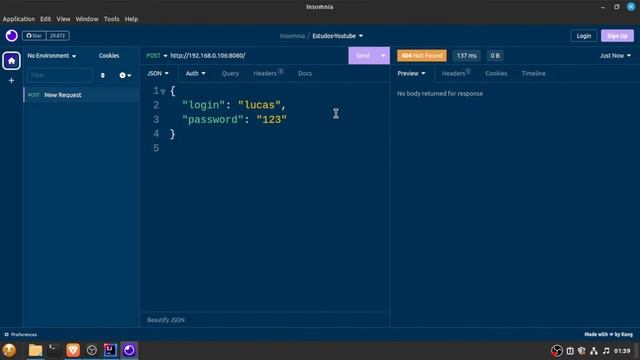Switch to the Timeline tab
This screenshot has height=360, width=640.
(533, 73)
